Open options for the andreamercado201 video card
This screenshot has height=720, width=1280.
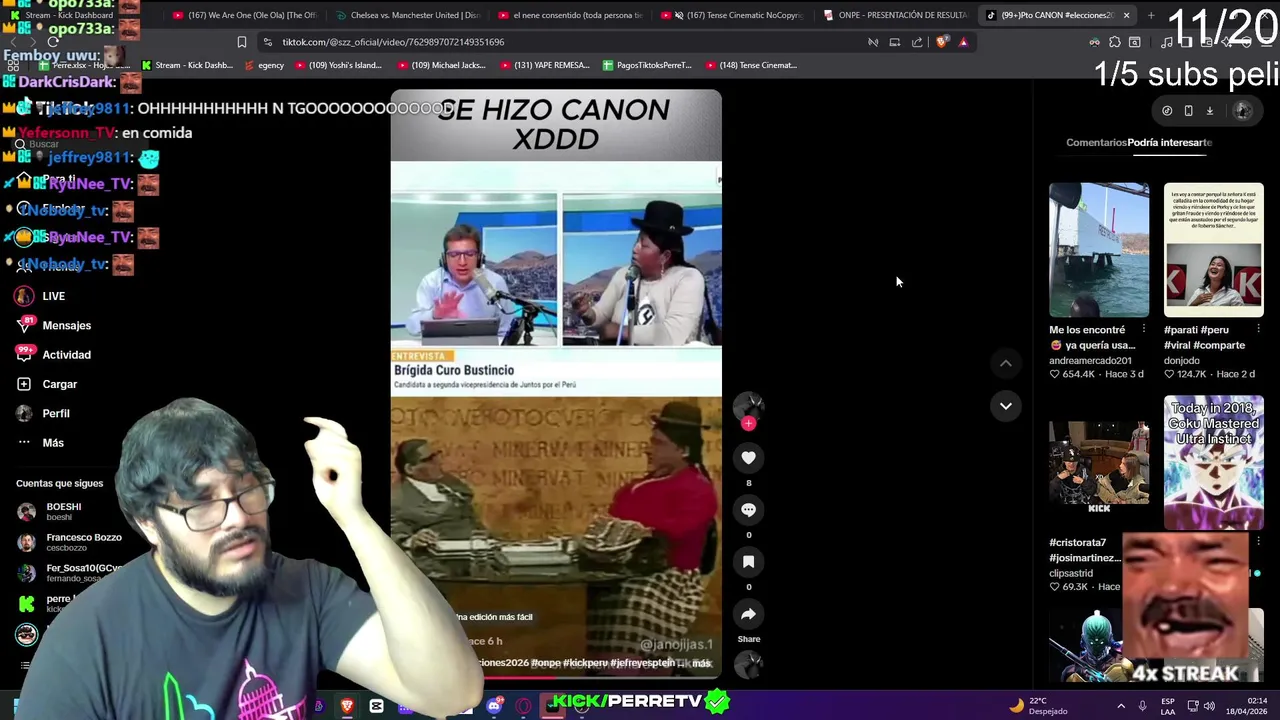pos(1143,329)
